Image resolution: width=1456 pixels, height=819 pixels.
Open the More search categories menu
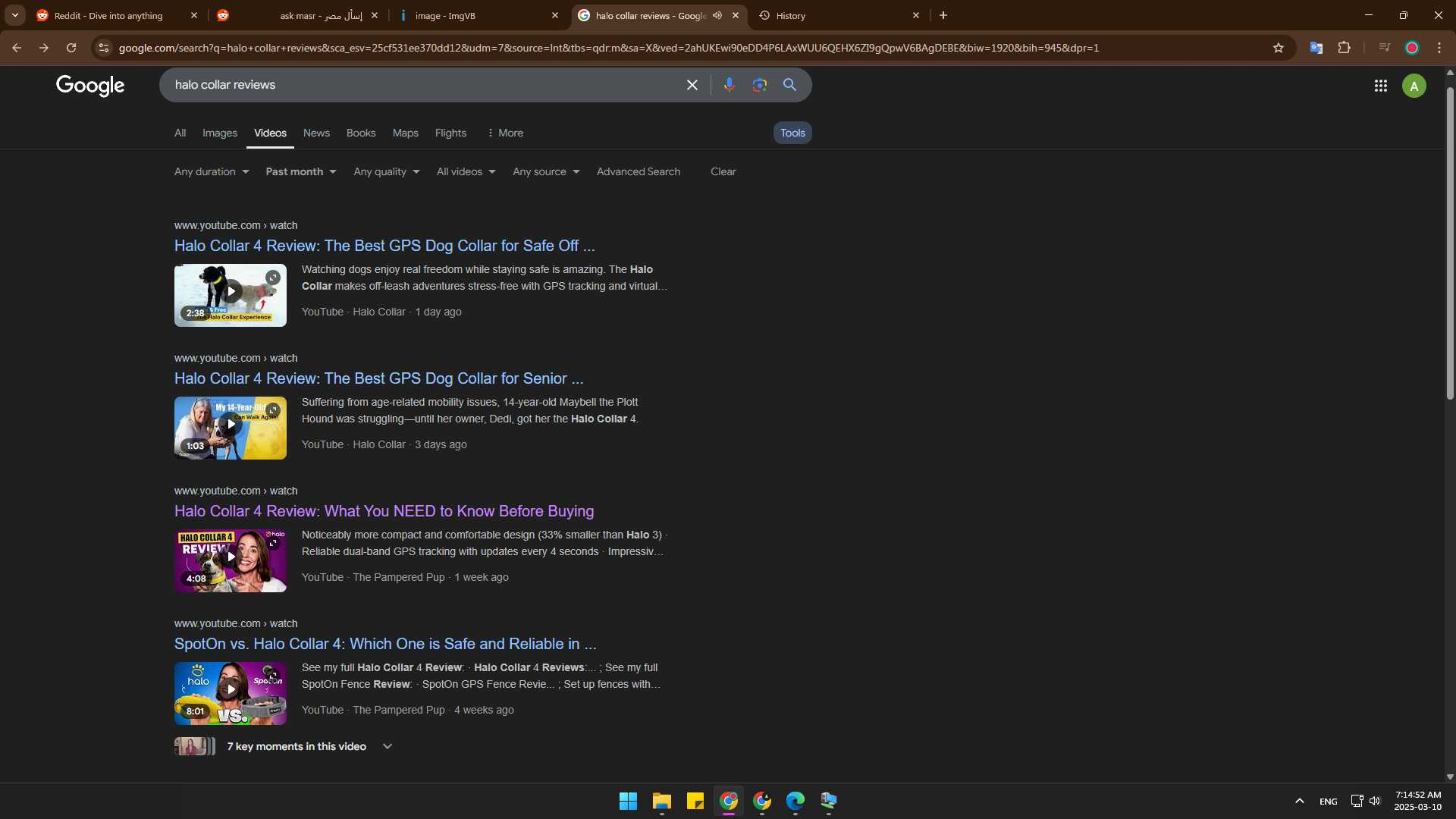pos(505,133)
